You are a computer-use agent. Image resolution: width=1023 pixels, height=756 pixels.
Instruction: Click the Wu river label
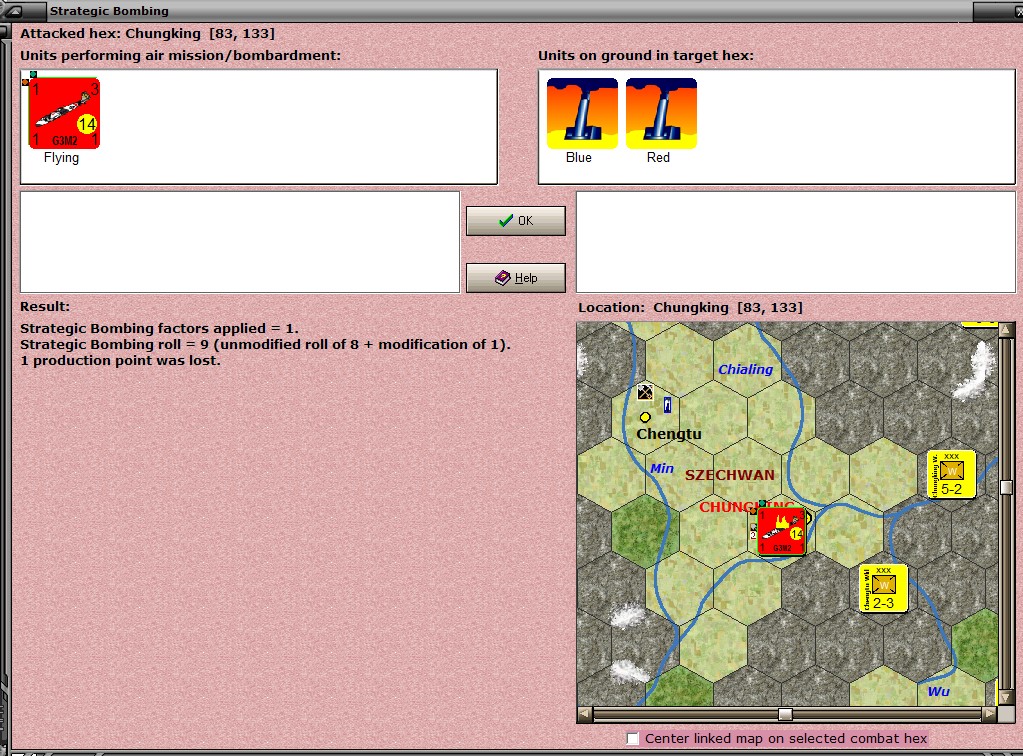click(x=938, y=691)
